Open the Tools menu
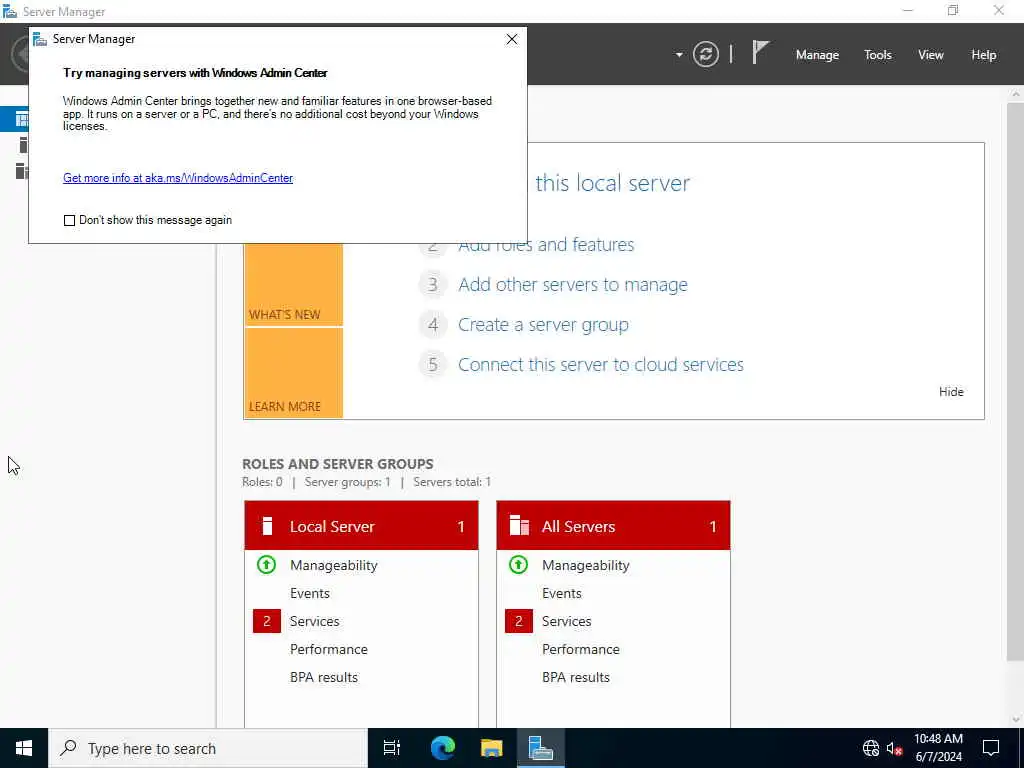Viewport: 1024px width, 768px height. (x=877, y=55)
